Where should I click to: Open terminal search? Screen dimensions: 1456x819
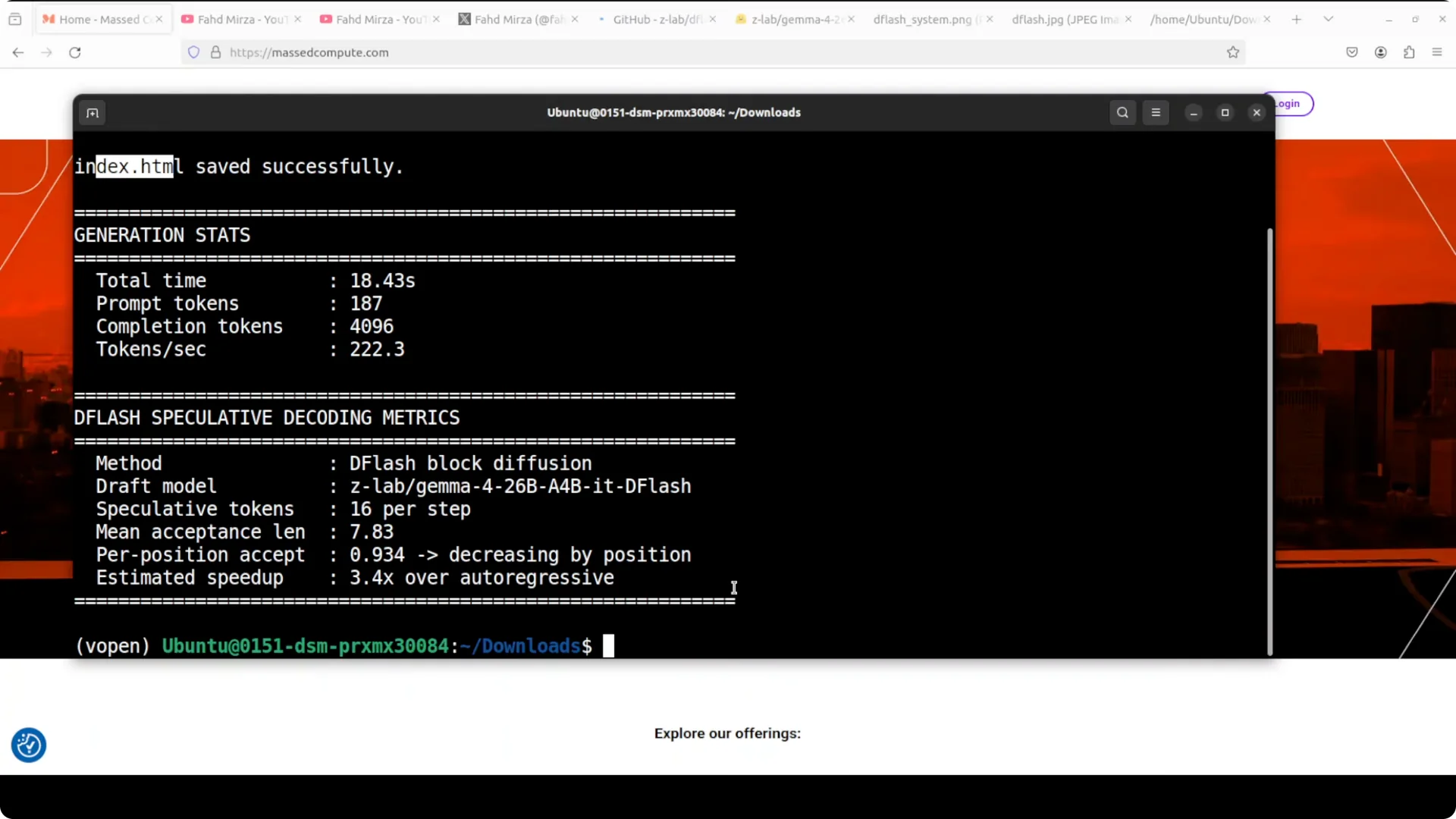point(1123,112)
